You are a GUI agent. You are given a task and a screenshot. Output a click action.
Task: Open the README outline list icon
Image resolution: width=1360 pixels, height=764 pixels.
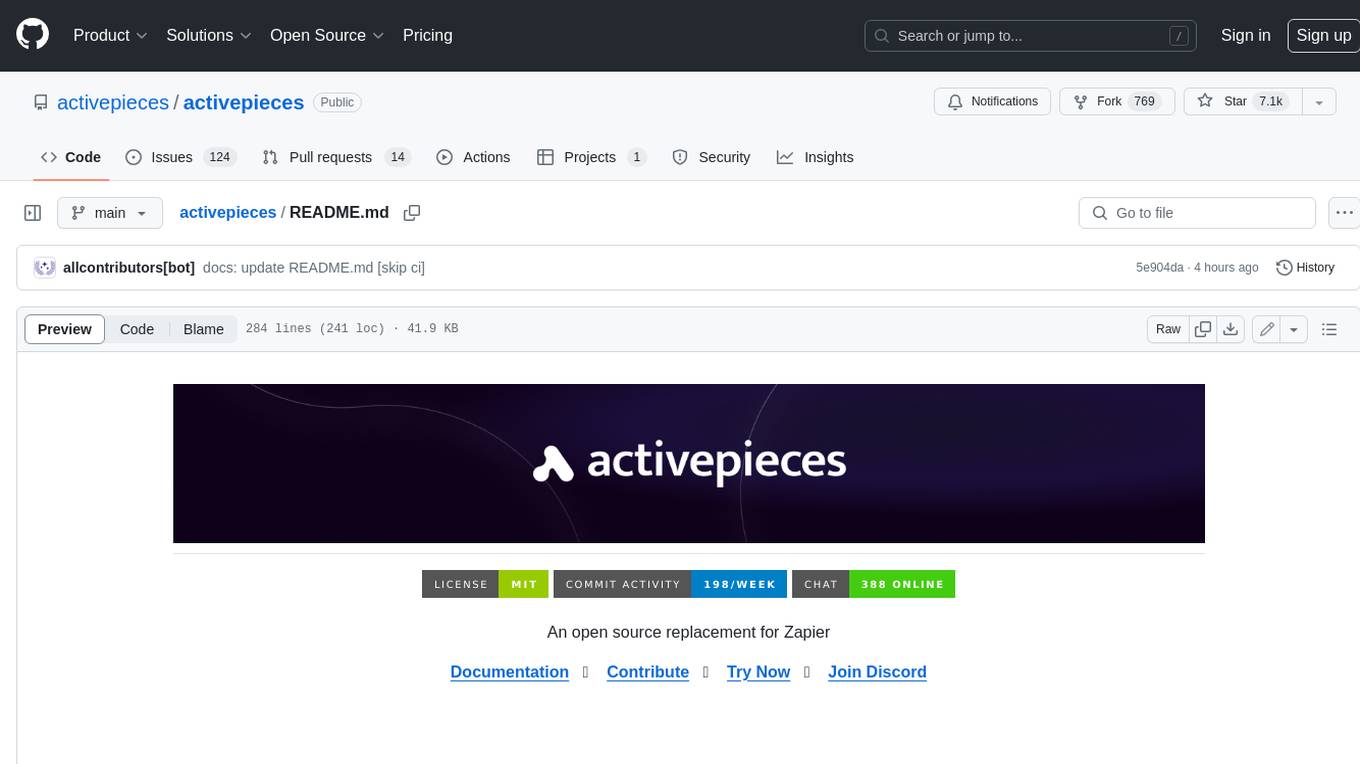coord(1329,329)
